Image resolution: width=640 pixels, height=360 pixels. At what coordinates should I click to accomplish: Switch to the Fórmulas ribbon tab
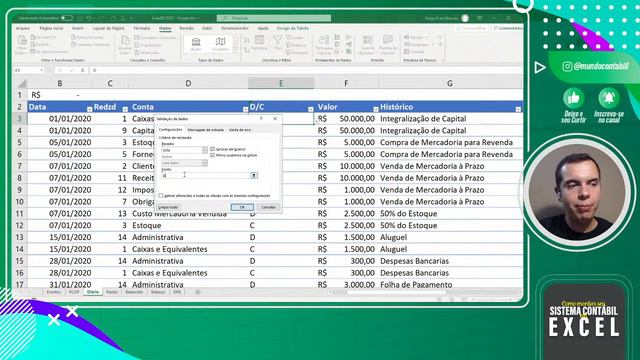(142, 28)
